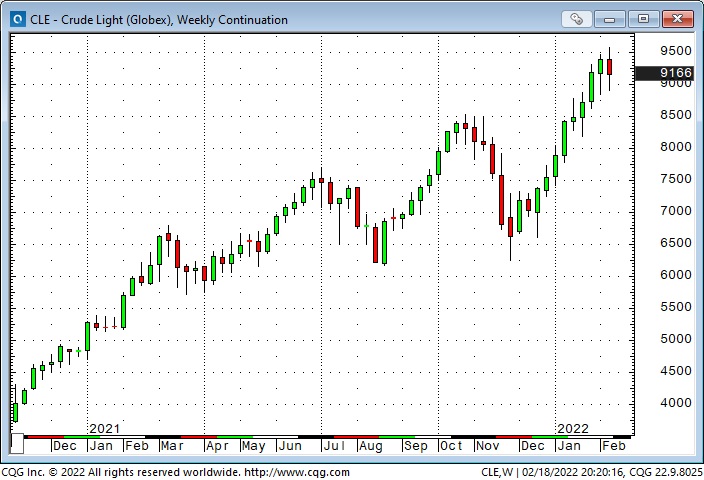Click the Apr month label
This screenshot has width=704, height=480.
click(217, 446)
